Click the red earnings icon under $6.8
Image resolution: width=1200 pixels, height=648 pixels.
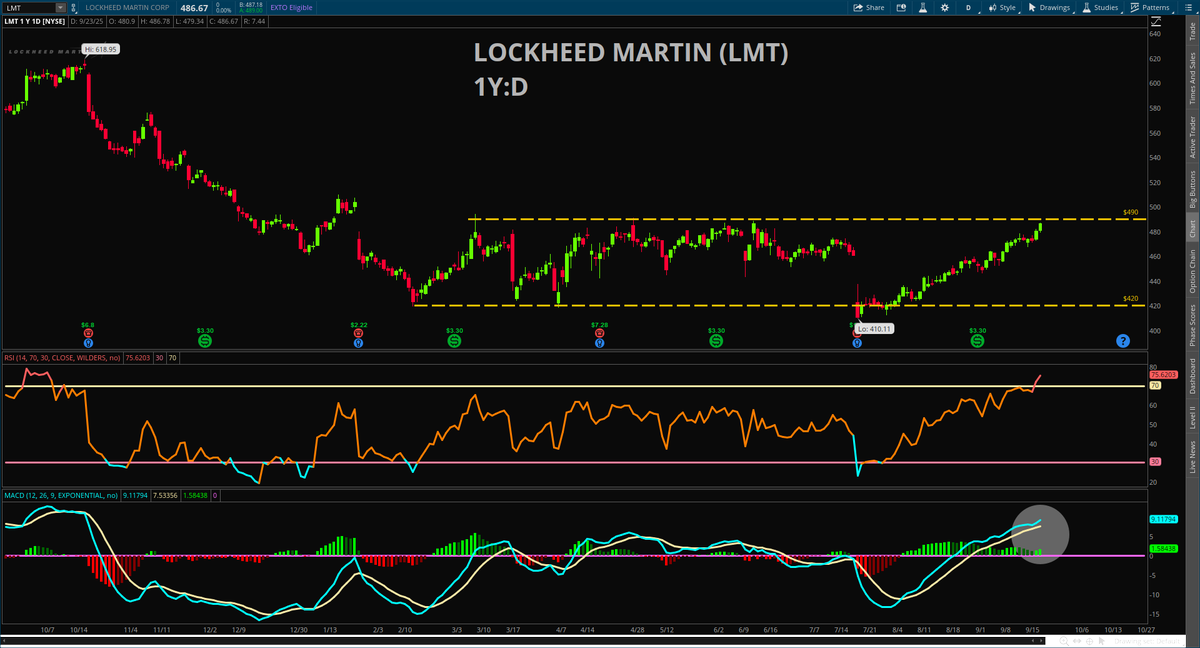point(88,333)
